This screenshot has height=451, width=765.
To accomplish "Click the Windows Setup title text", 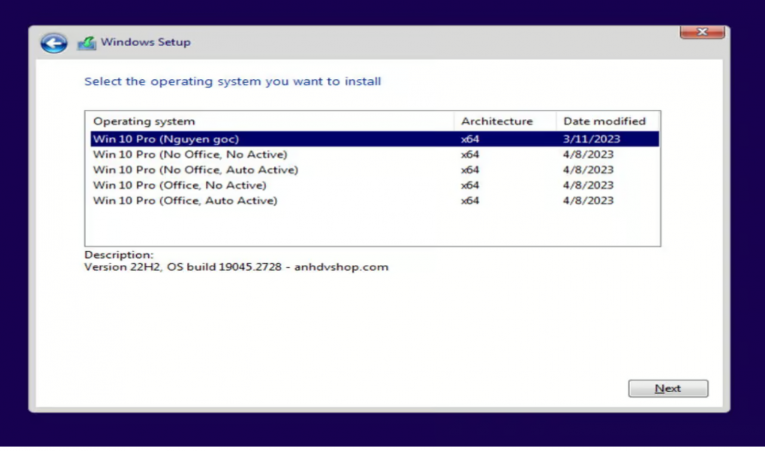I will point(145,42).
